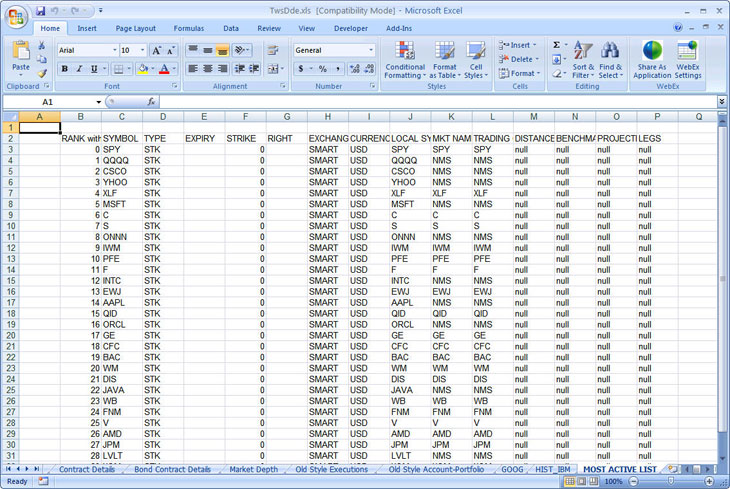Viewport: 730px width, 489px height.
Task: Click the AutoSum sigma icon
Action: pos(556,45)
